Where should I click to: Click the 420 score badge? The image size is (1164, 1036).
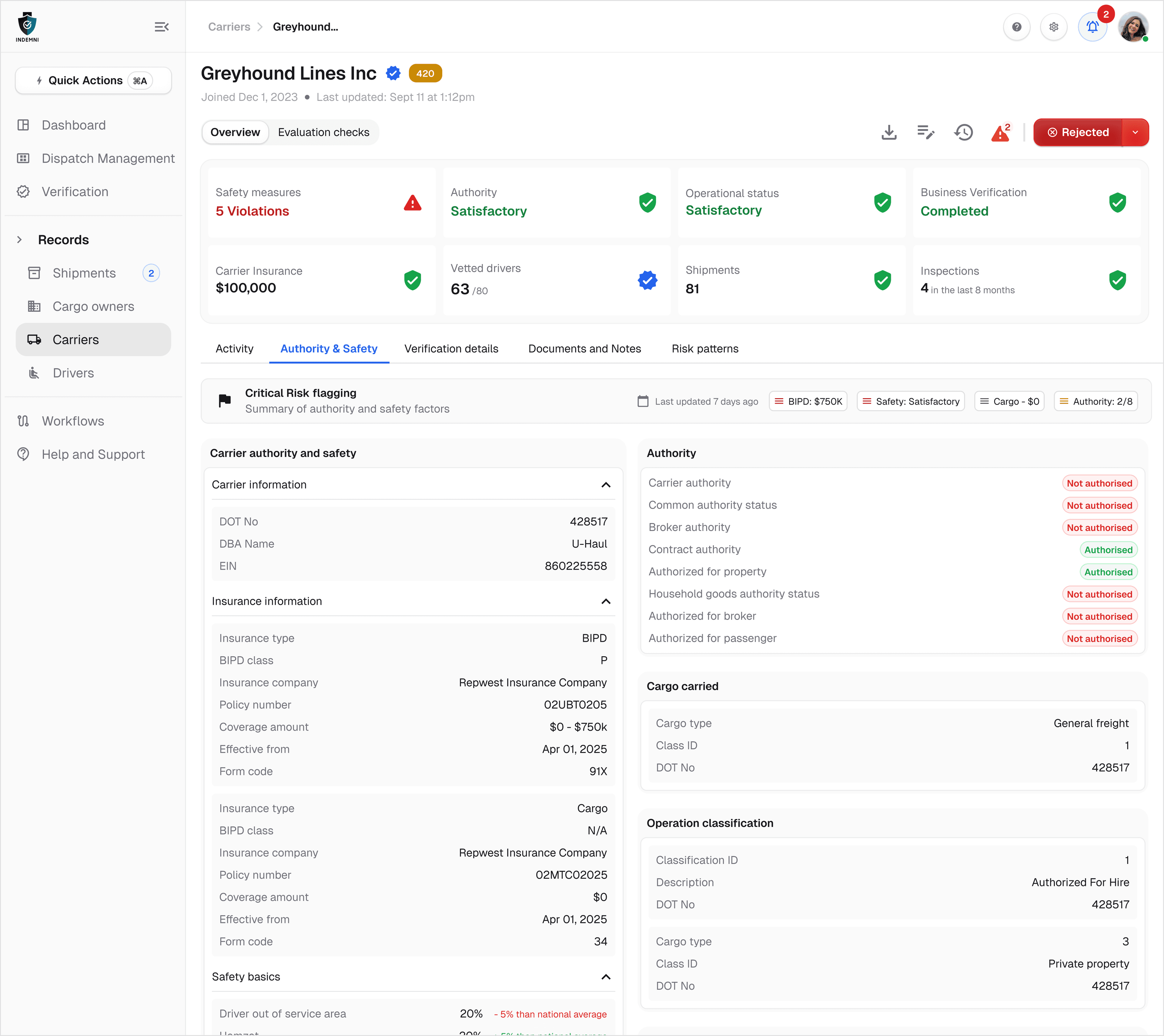point(425,73)
